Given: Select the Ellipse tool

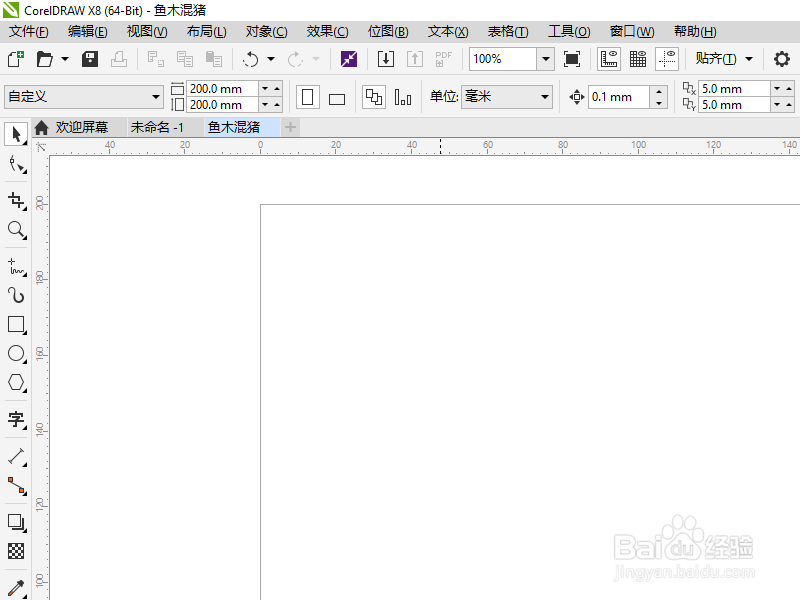Looking at the screenshot, I should click(x=16, y=354).
